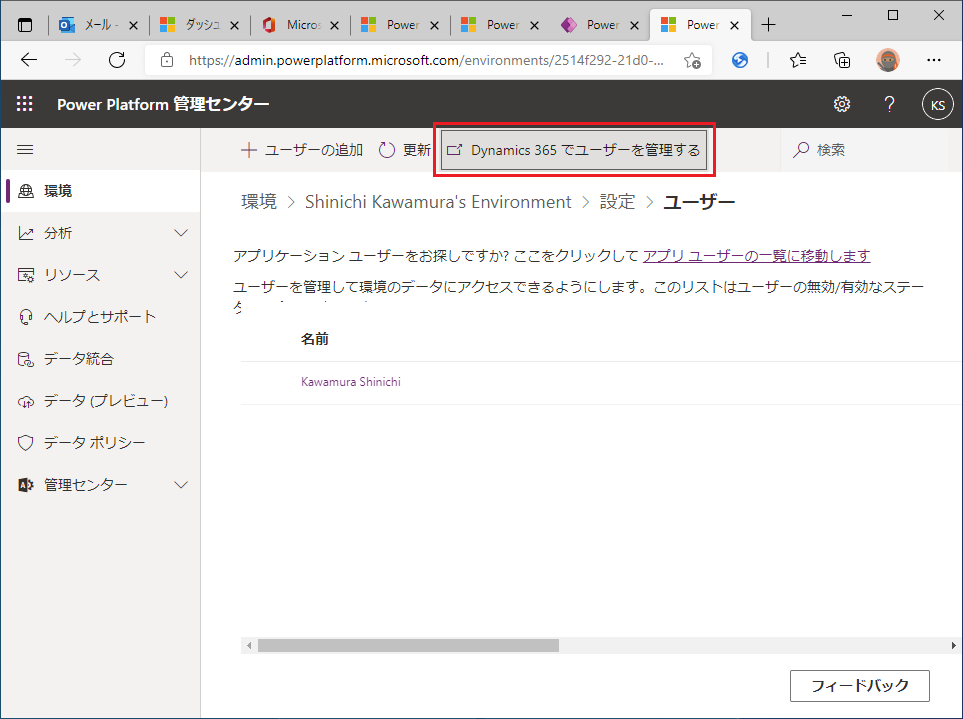Click the 分析 chart icon
The height and width of the screenshot is (719, 963).
click(26, 233)
